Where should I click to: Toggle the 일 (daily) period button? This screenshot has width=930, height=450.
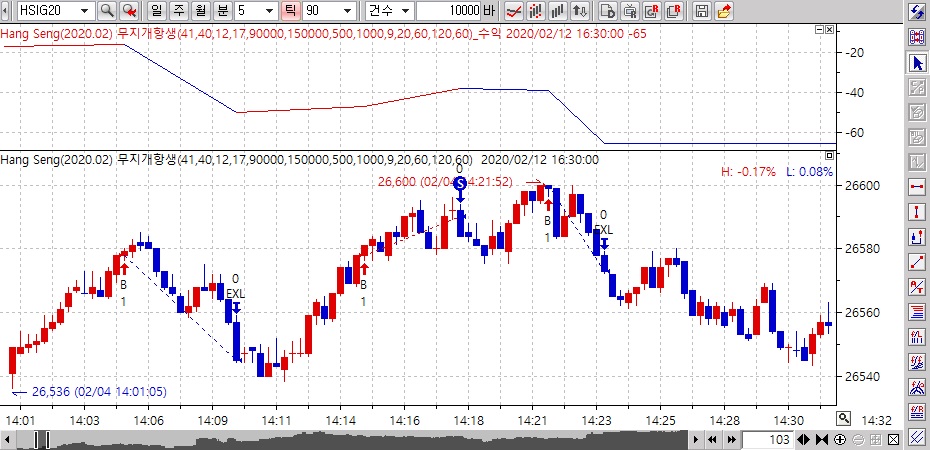(x=155, y=11)
